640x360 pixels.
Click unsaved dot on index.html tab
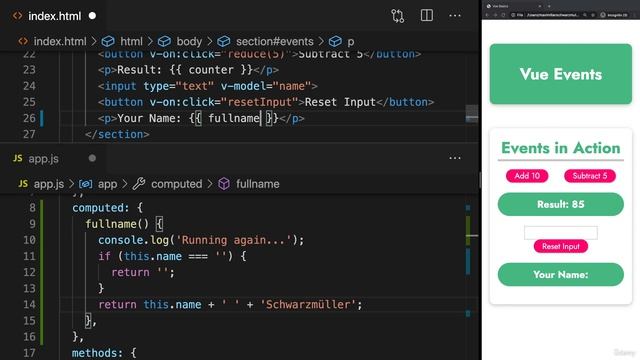[x=92, y=16]
